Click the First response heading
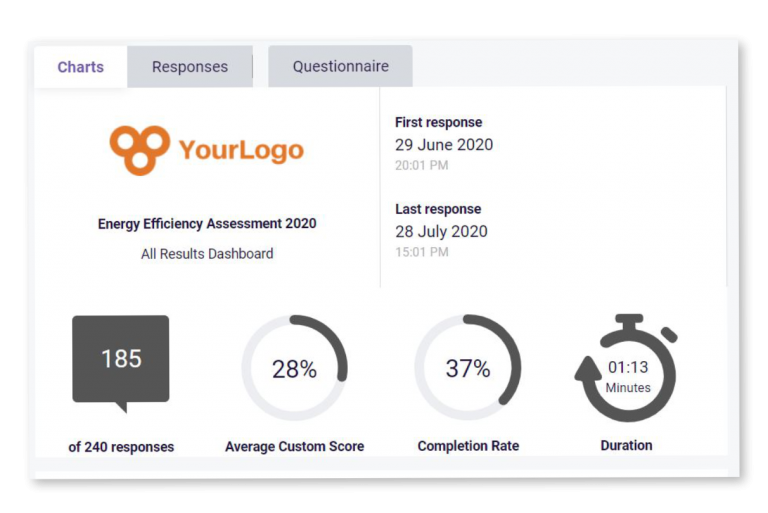The width and height of the screenshot is (768, 513). pyautogui.click(x=438, y=122)
